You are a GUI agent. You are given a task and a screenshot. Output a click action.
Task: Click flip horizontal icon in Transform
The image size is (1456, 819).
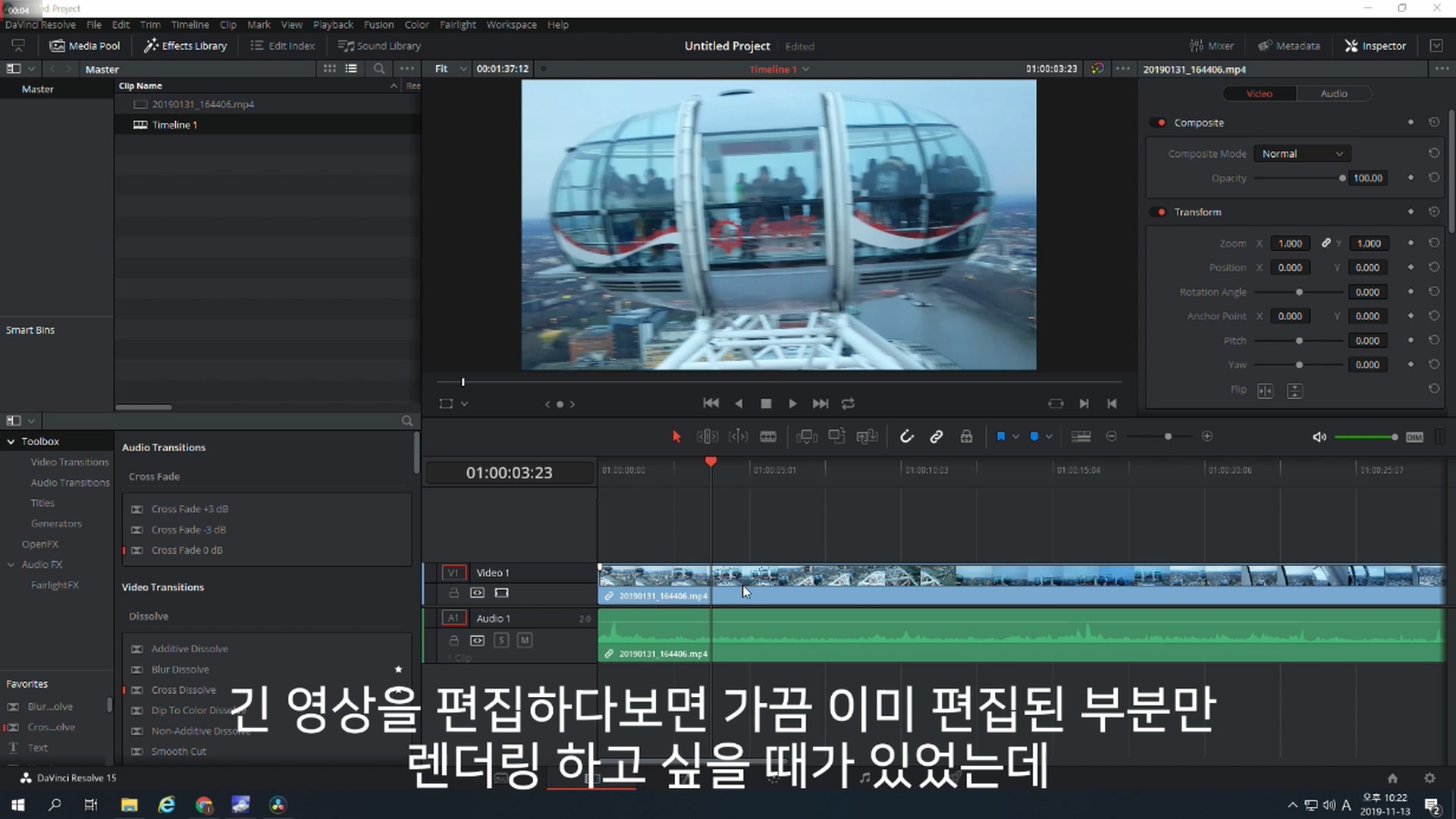1265,391
